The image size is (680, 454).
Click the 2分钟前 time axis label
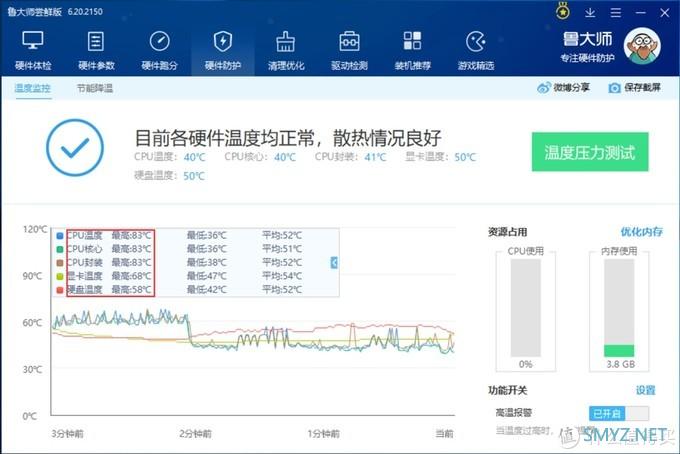pos(195,434)
